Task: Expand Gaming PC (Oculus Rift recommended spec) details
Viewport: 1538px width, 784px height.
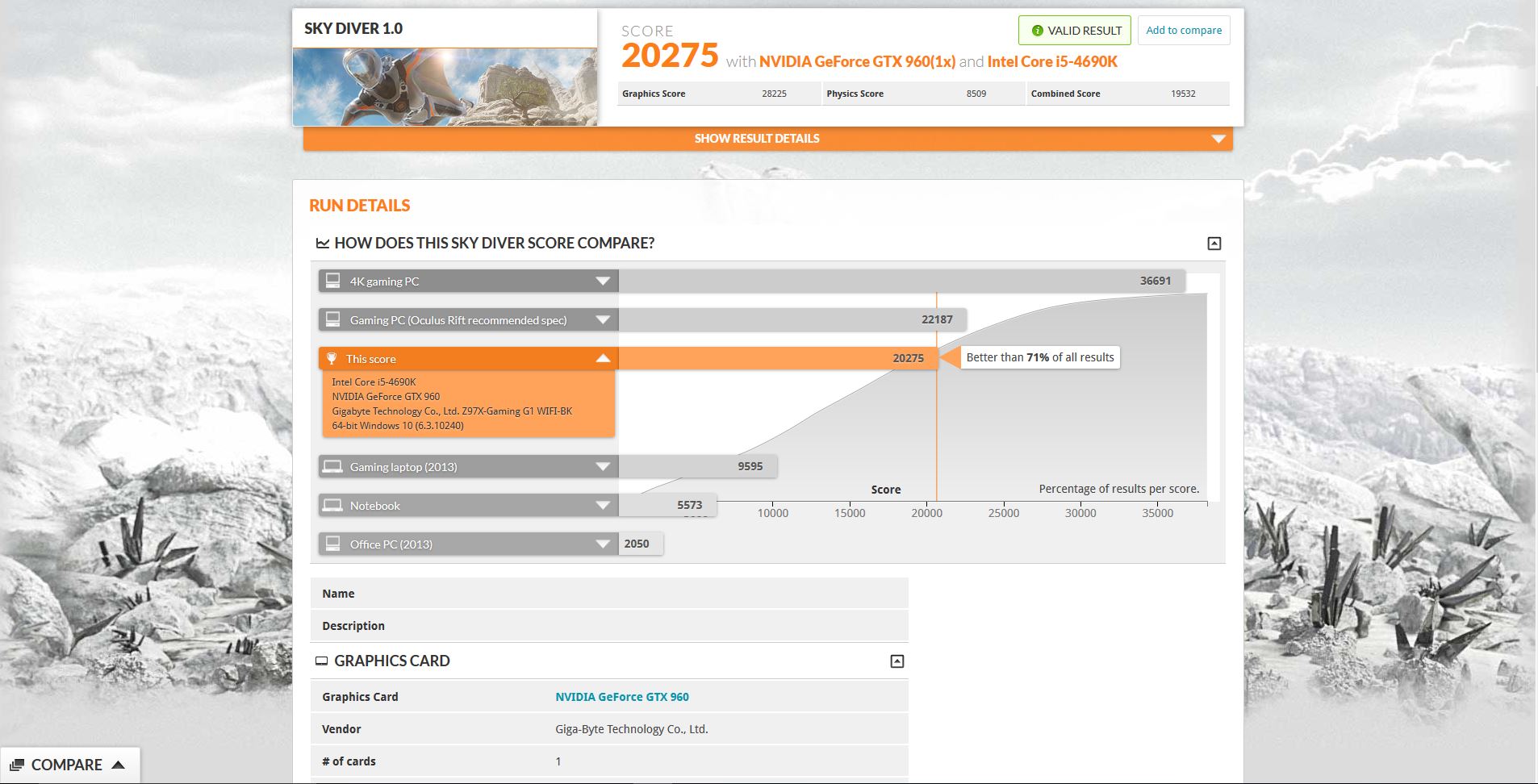Action: 603,319
